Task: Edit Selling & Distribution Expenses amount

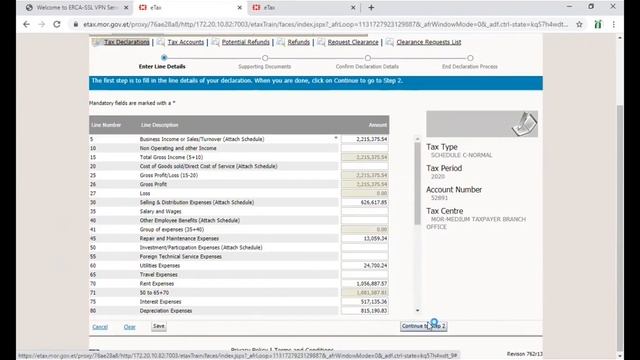Action: (365, 202)
